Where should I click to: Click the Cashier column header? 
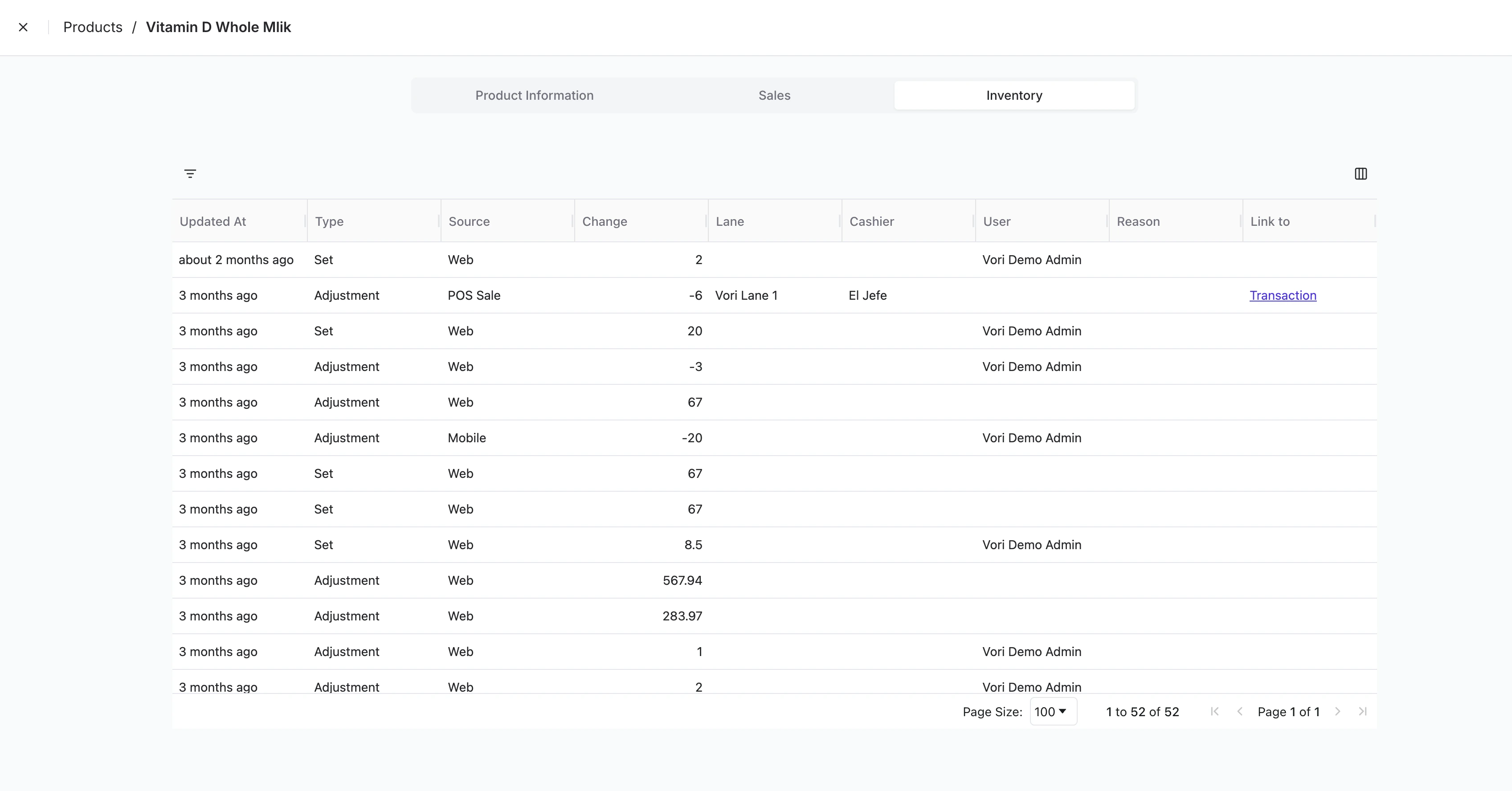coord(872,221)
